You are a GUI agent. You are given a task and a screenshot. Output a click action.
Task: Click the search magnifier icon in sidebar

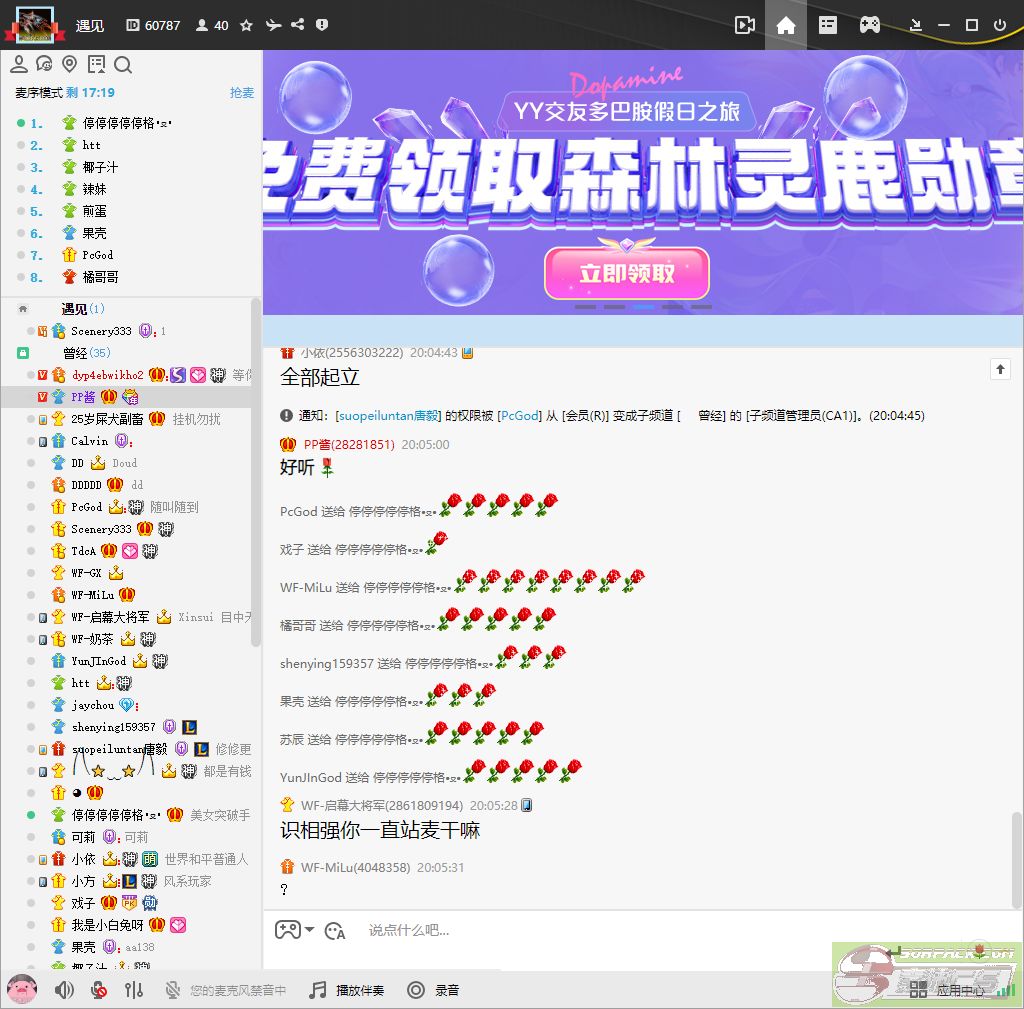click(x=123, y=65)
